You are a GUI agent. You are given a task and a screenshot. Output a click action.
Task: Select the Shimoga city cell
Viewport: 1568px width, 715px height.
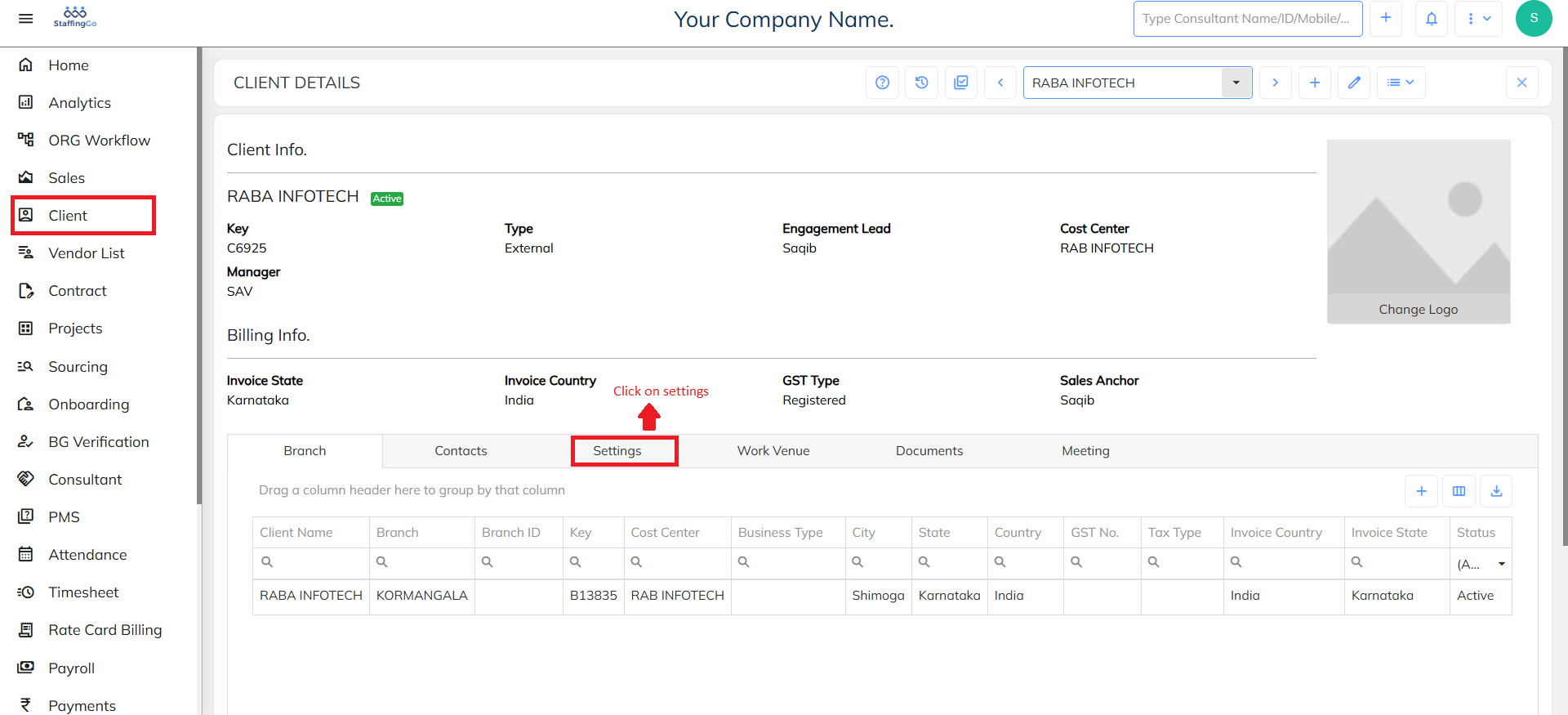pos(879,596)
